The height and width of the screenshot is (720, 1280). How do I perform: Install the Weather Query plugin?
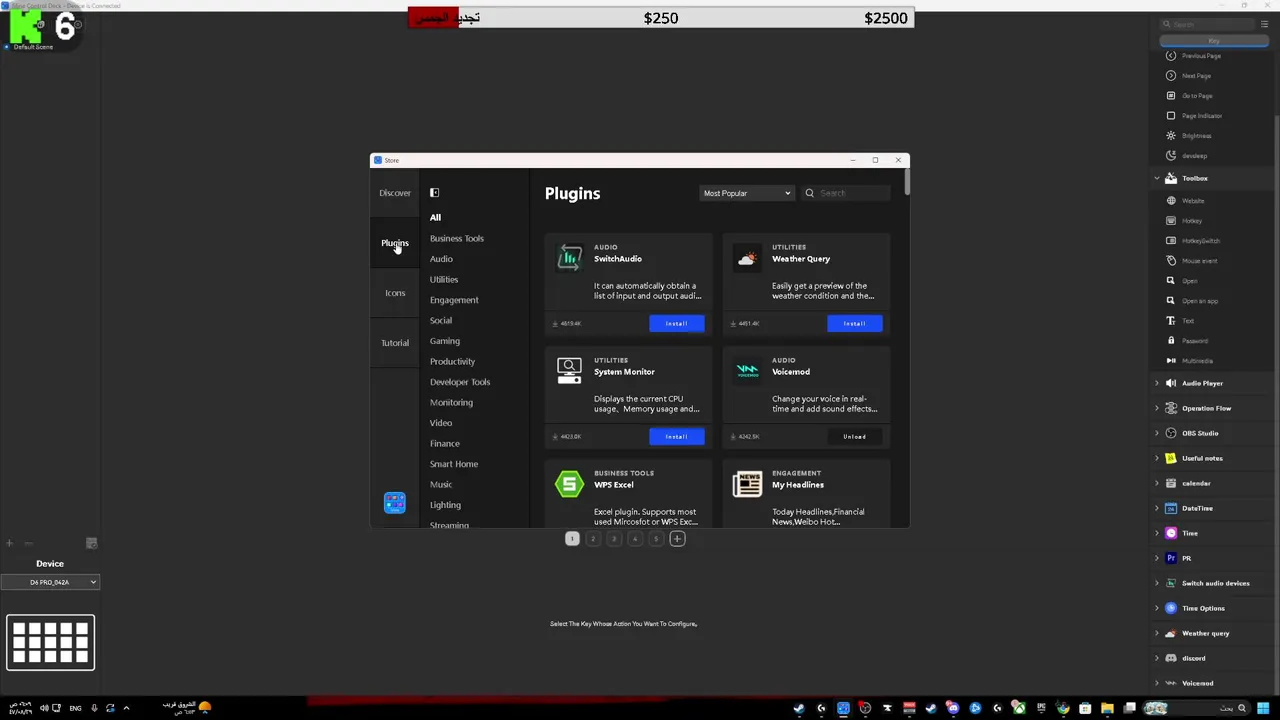coord(854,323)
